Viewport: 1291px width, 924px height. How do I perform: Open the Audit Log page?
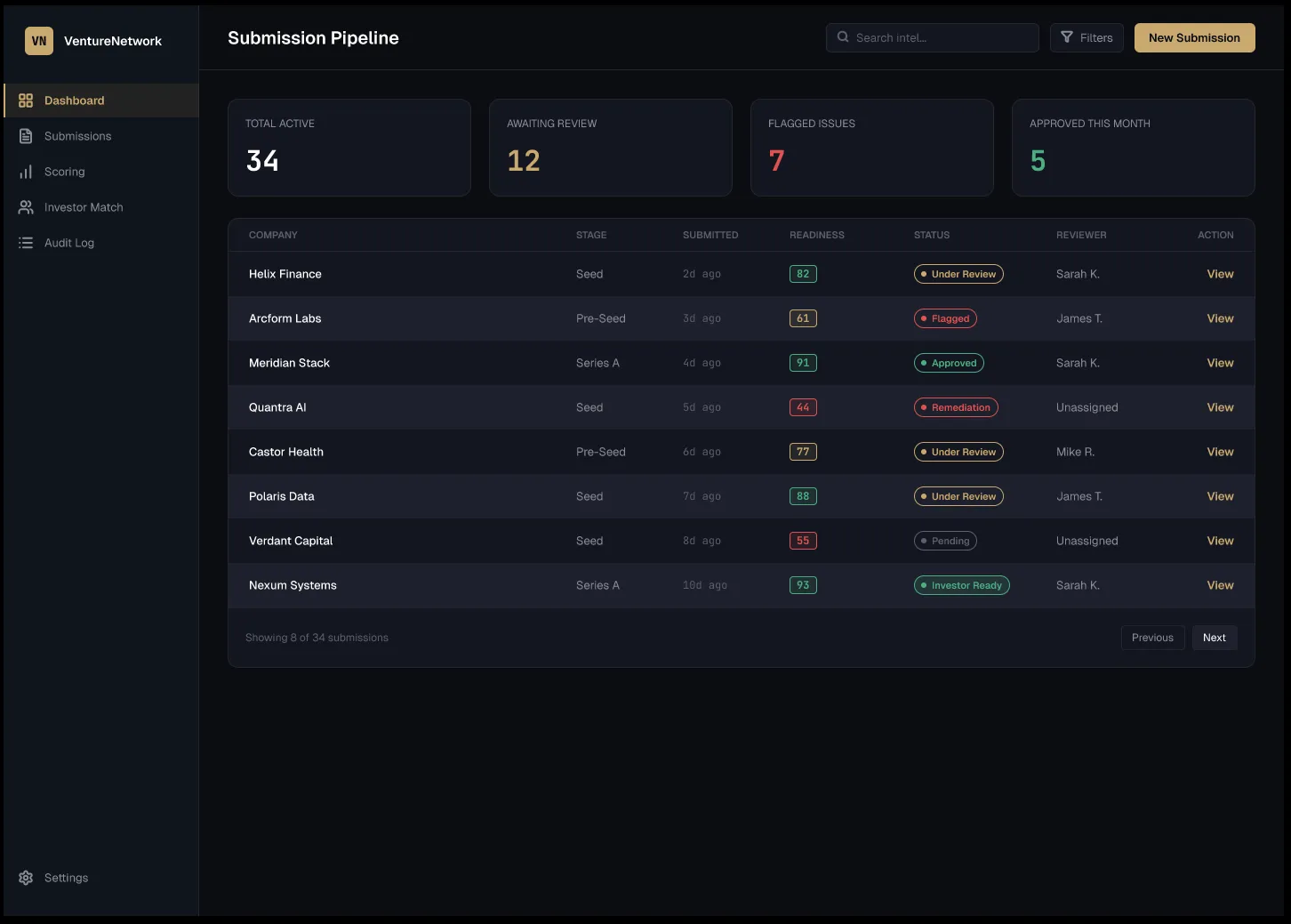point(101,243)
